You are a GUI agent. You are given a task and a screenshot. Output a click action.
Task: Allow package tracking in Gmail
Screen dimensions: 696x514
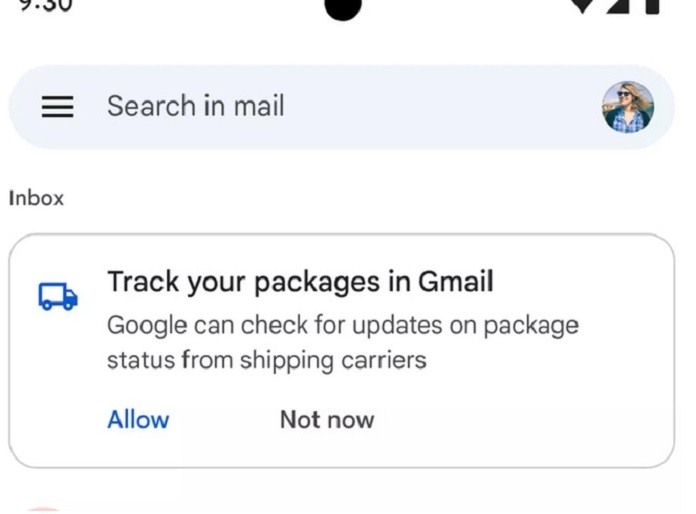[138, 419]
